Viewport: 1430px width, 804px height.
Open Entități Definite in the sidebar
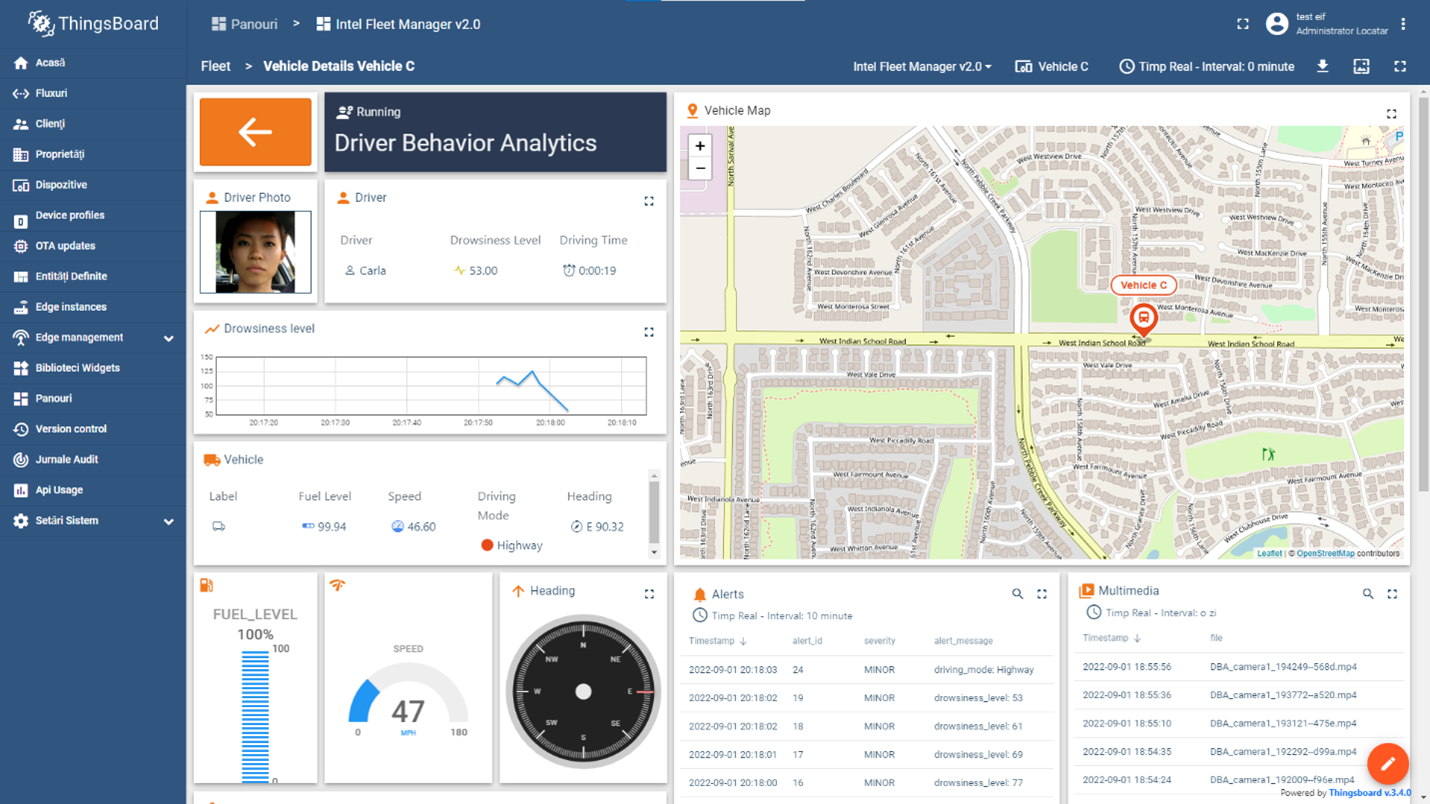93,276
